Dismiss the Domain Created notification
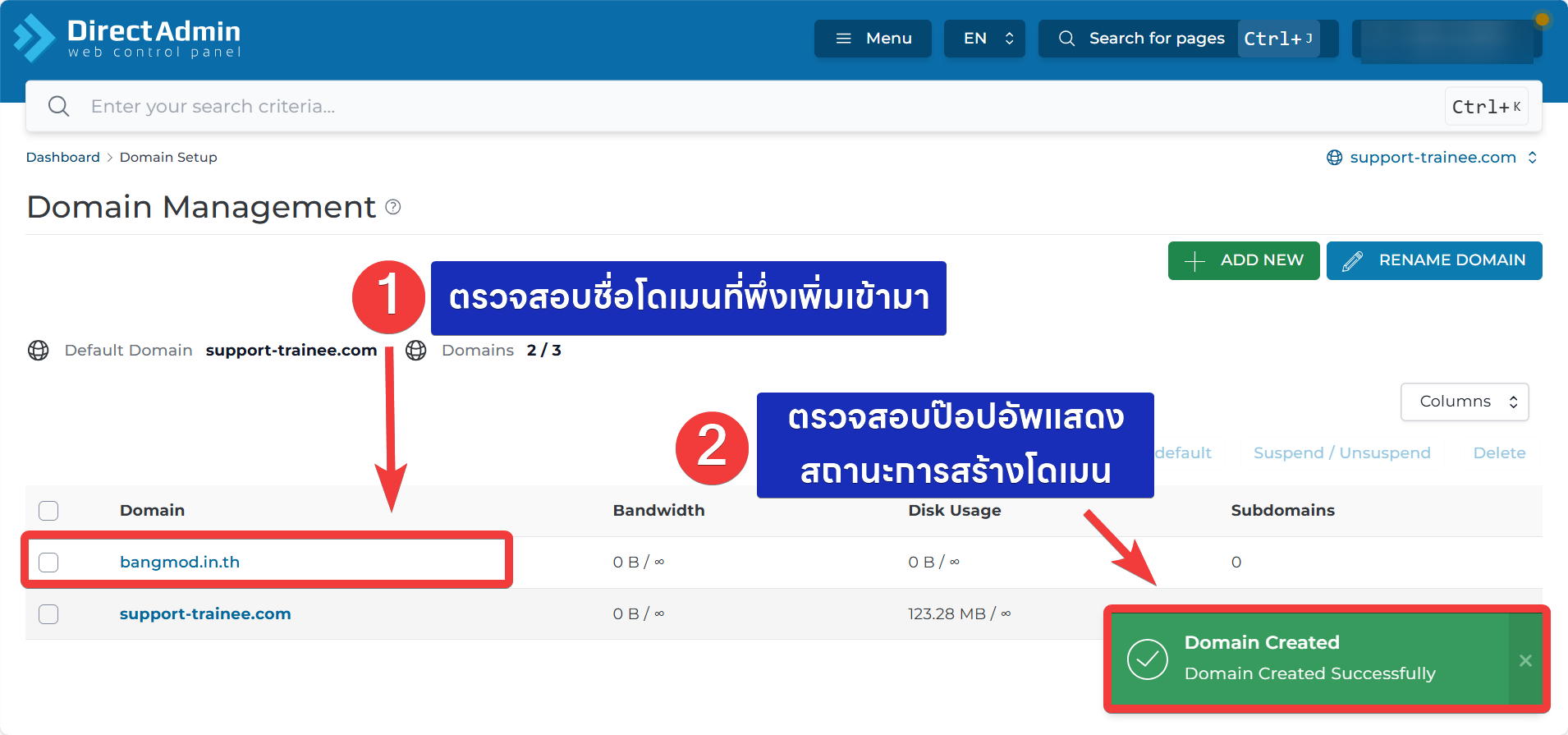The height and width of the screenshot is (735, 1568). pyautogui.click(x=1525, y=660)
